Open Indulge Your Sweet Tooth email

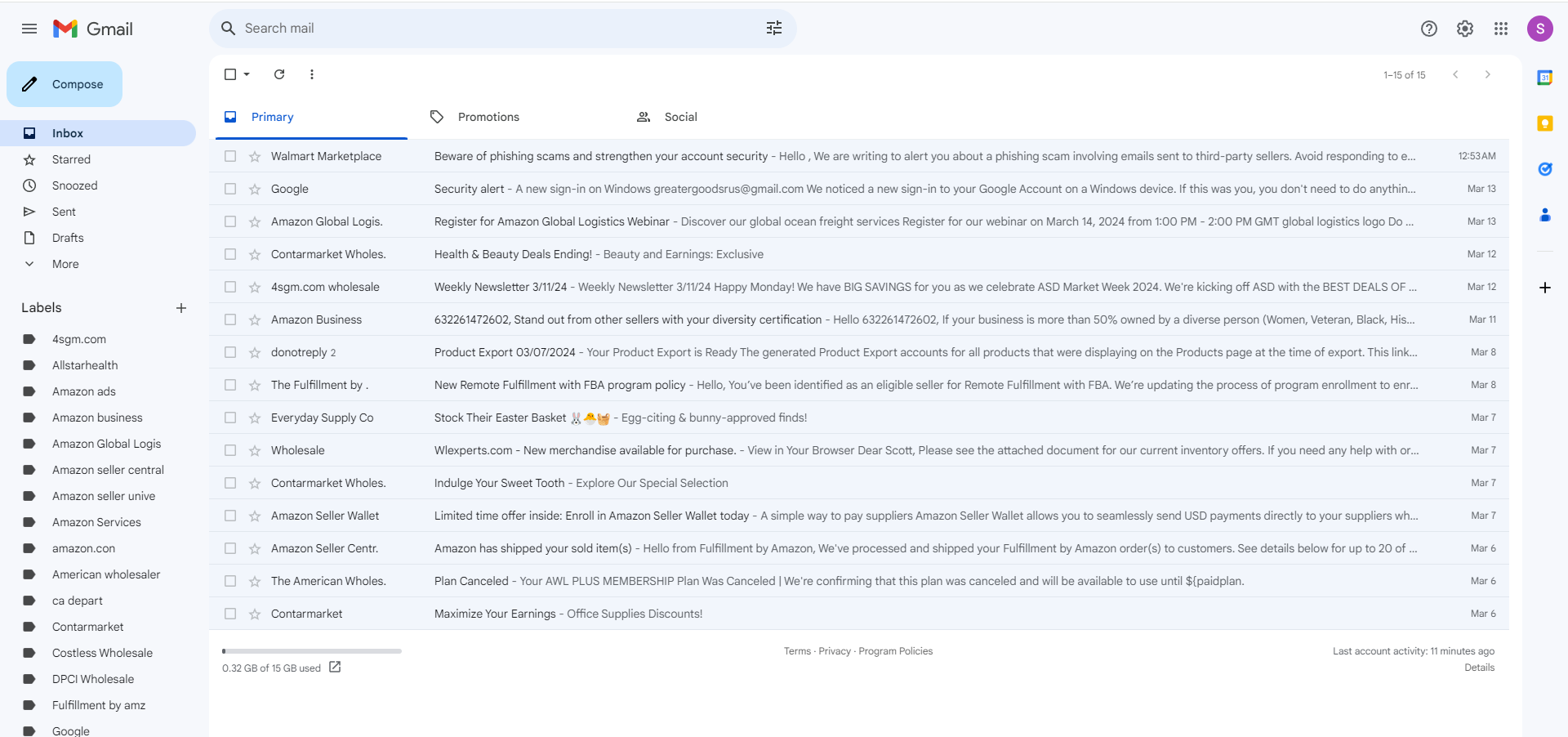point(858,483)
